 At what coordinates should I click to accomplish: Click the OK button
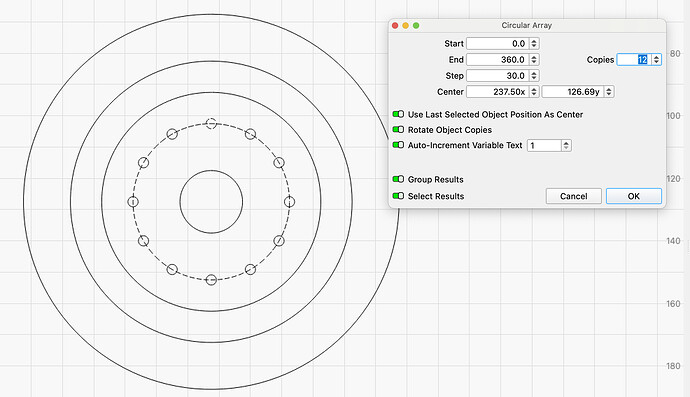634,196
